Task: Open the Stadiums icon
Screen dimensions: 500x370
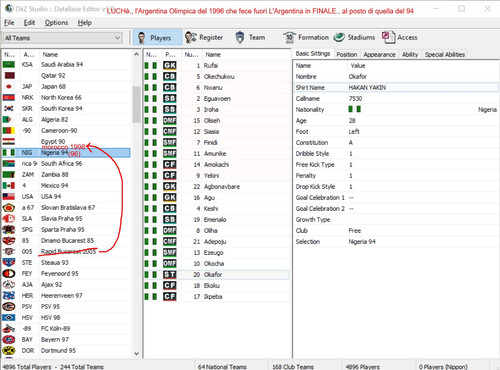Action: [x=339, y=37]
